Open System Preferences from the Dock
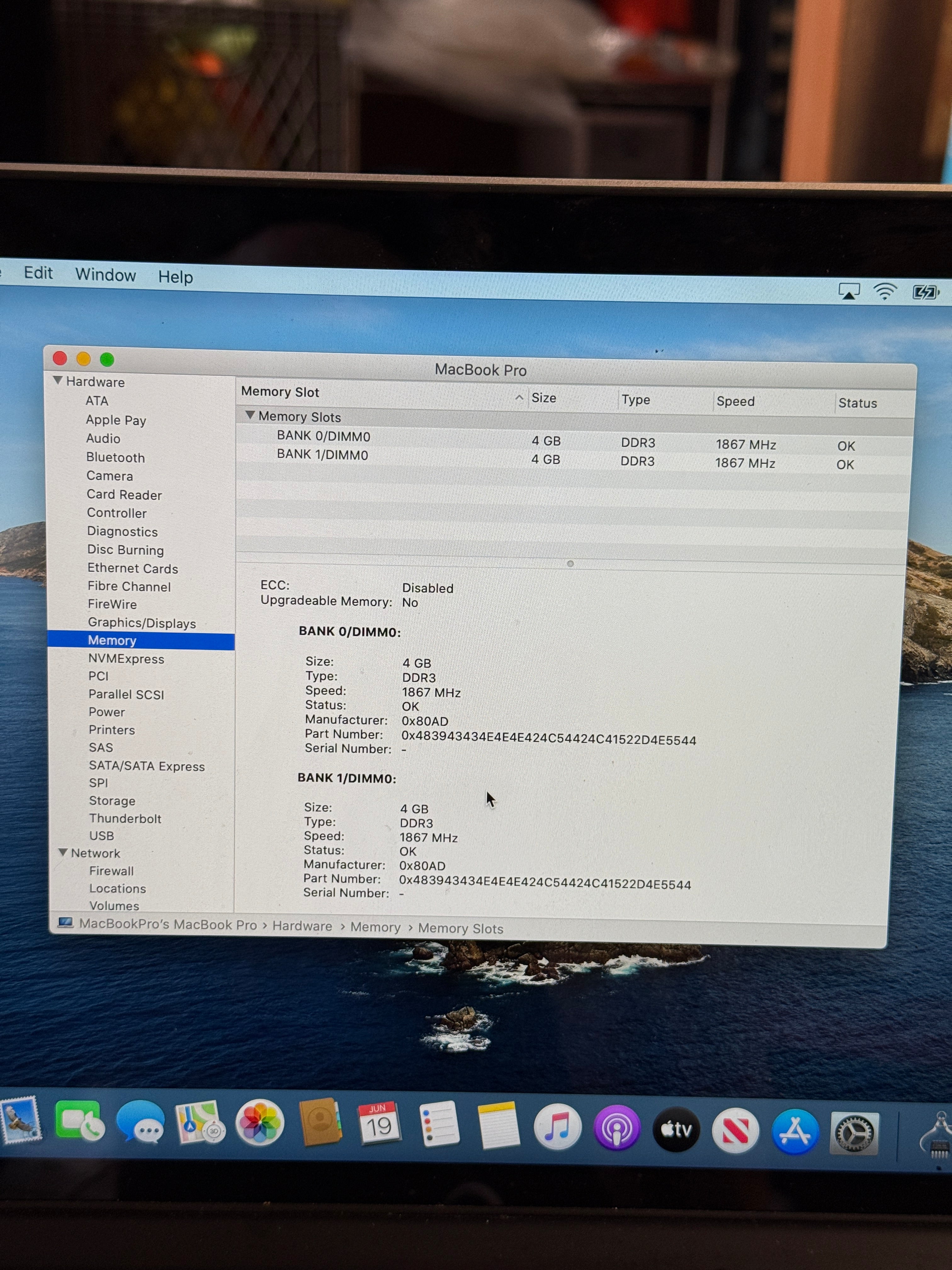Viewport: 952px width, 1270px height. tap(854, 1134)
